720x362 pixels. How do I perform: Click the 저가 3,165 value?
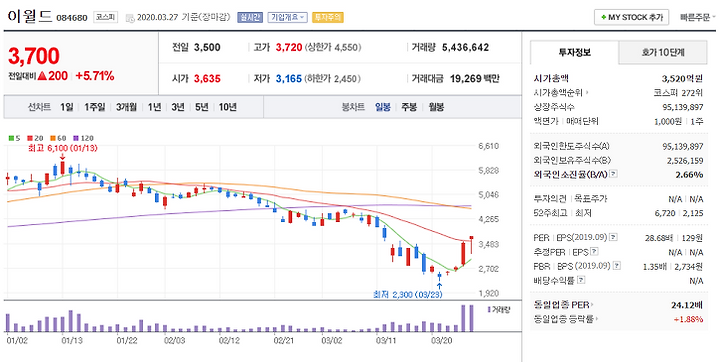pos(289,79)
